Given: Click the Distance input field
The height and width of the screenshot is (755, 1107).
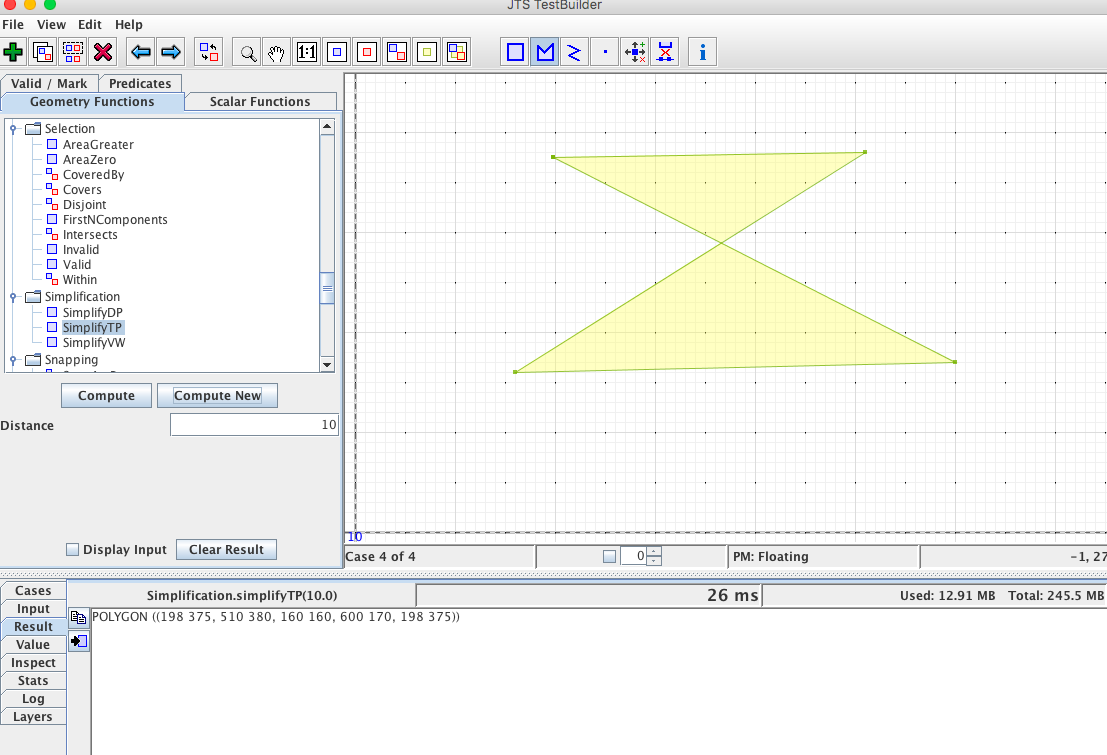Looking at the screenshot, I should 254,426.
